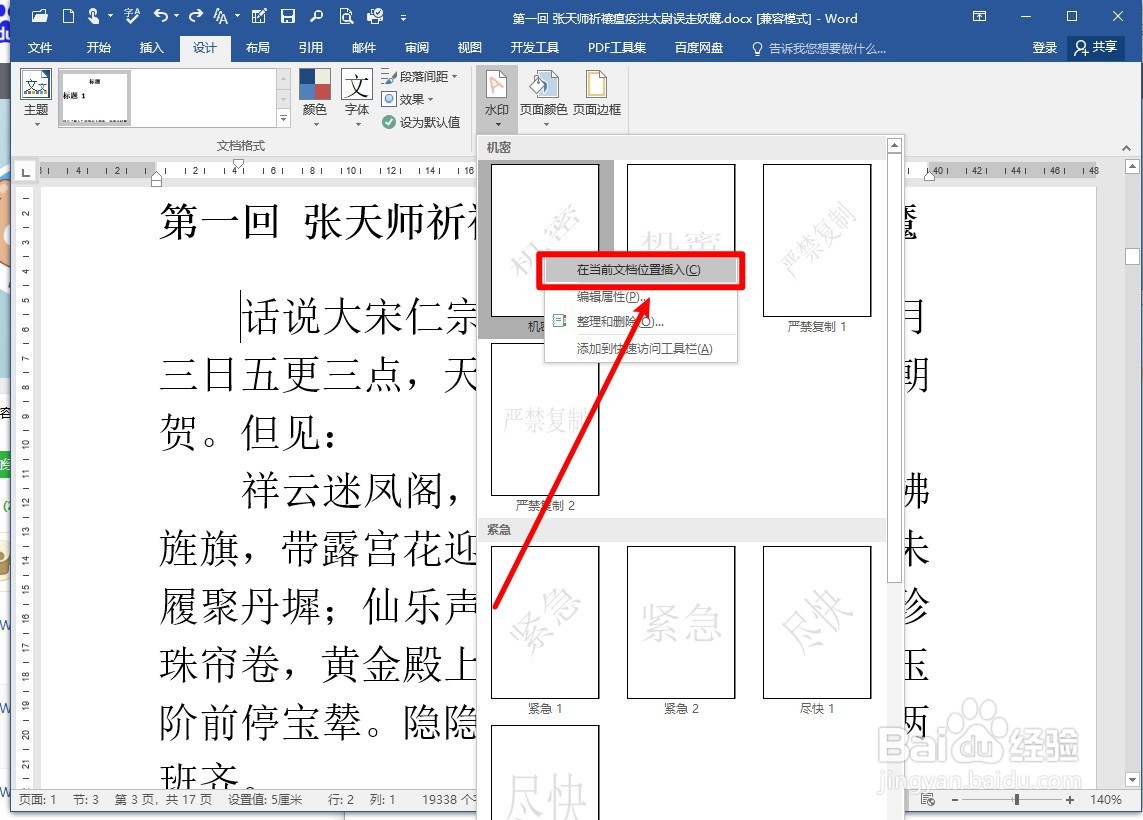Click the 登录 sign in link
Screen dimensions: 1143x820
(x=1045, y=47)
